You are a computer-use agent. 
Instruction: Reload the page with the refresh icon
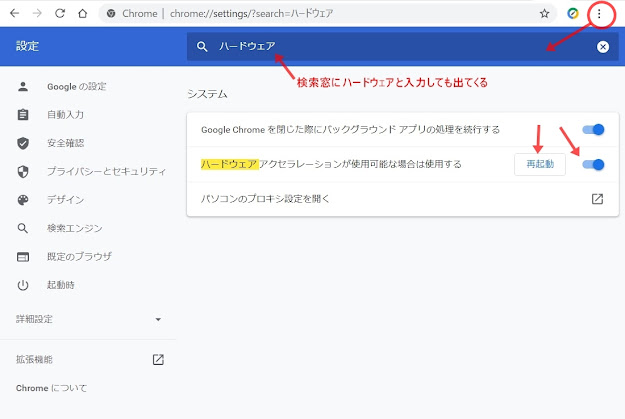pos(60,14)
